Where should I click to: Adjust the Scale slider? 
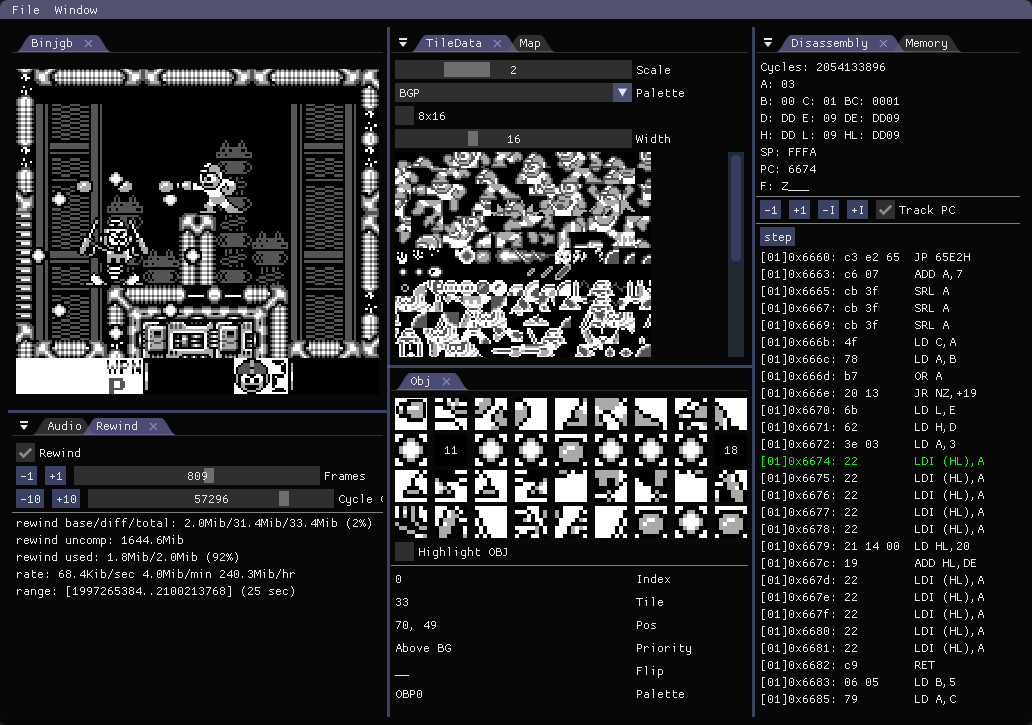(x=513, y=70)
